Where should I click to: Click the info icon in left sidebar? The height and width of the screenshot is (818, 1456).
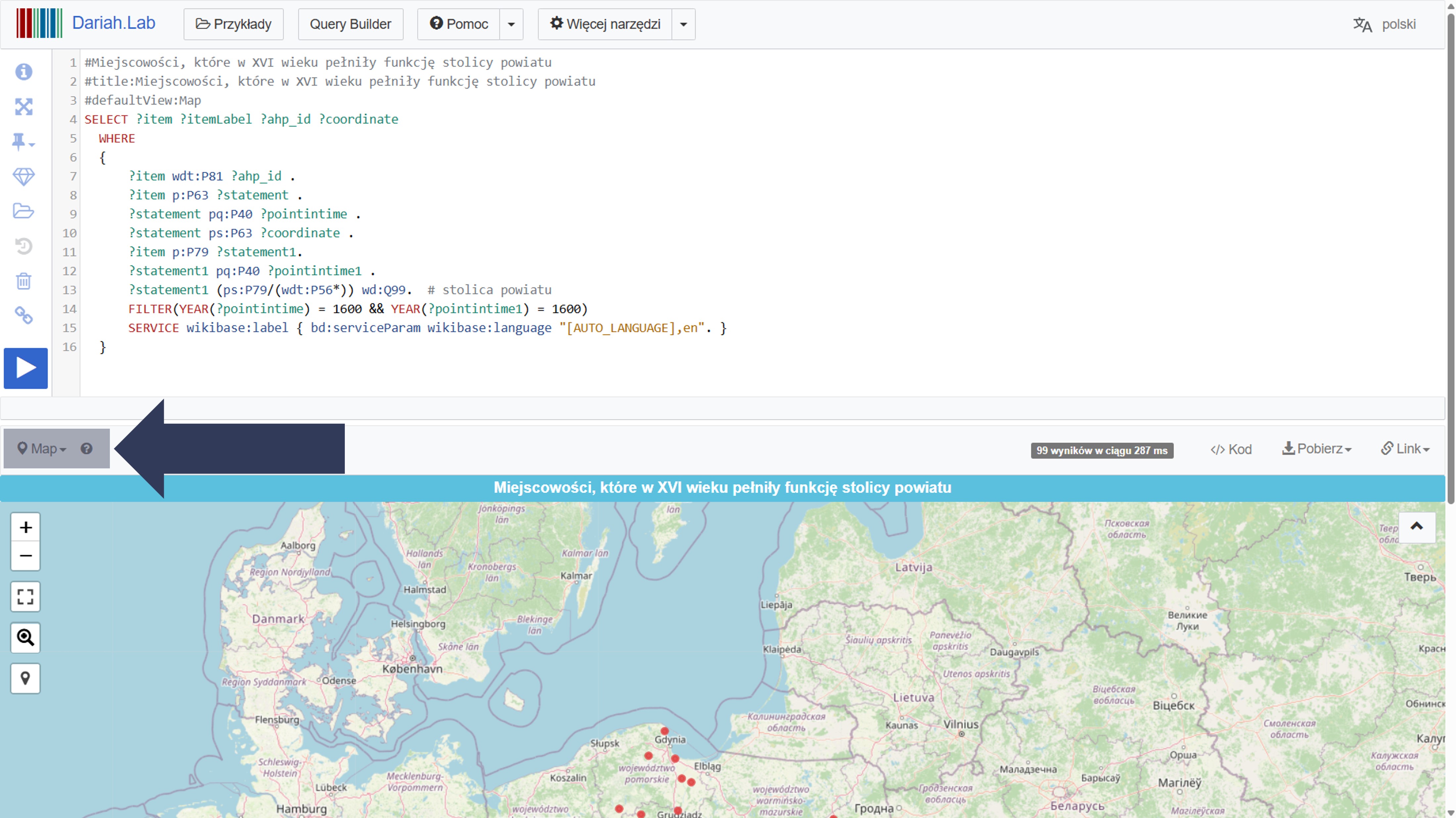click(23, 72)
